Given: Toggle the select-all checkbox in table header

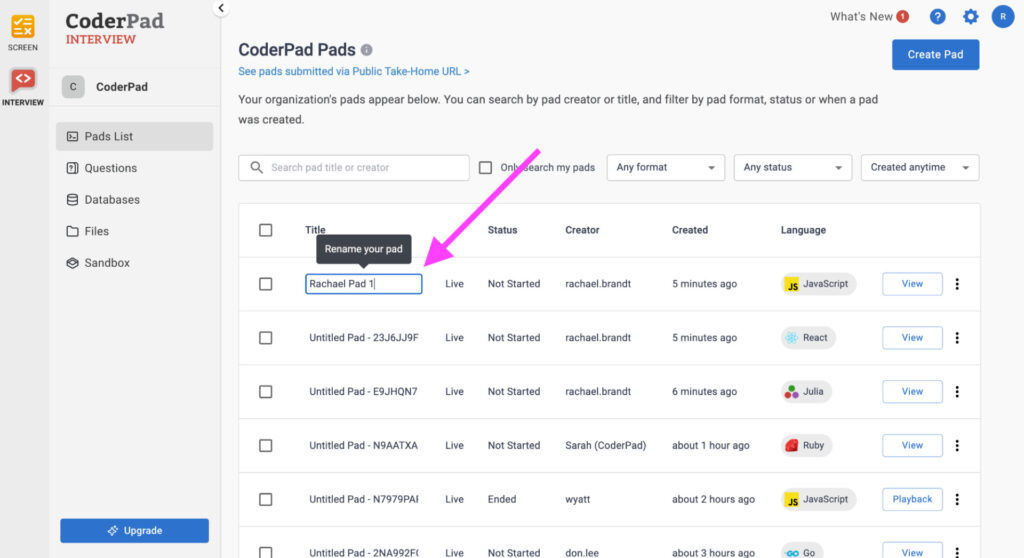Looking at the screenshot, I should 265,230.
